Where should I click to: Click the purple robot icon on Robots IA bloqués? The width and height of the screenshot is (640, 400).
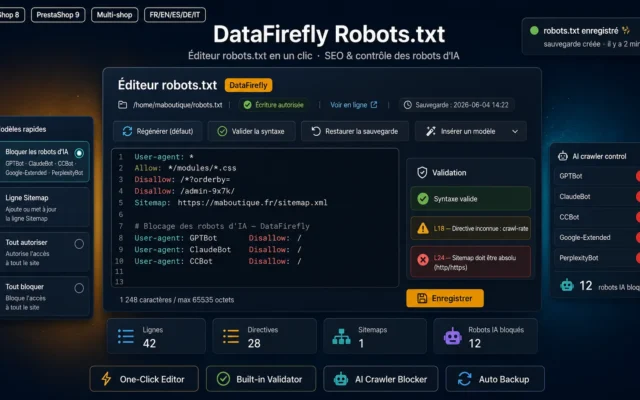[453, 337]
